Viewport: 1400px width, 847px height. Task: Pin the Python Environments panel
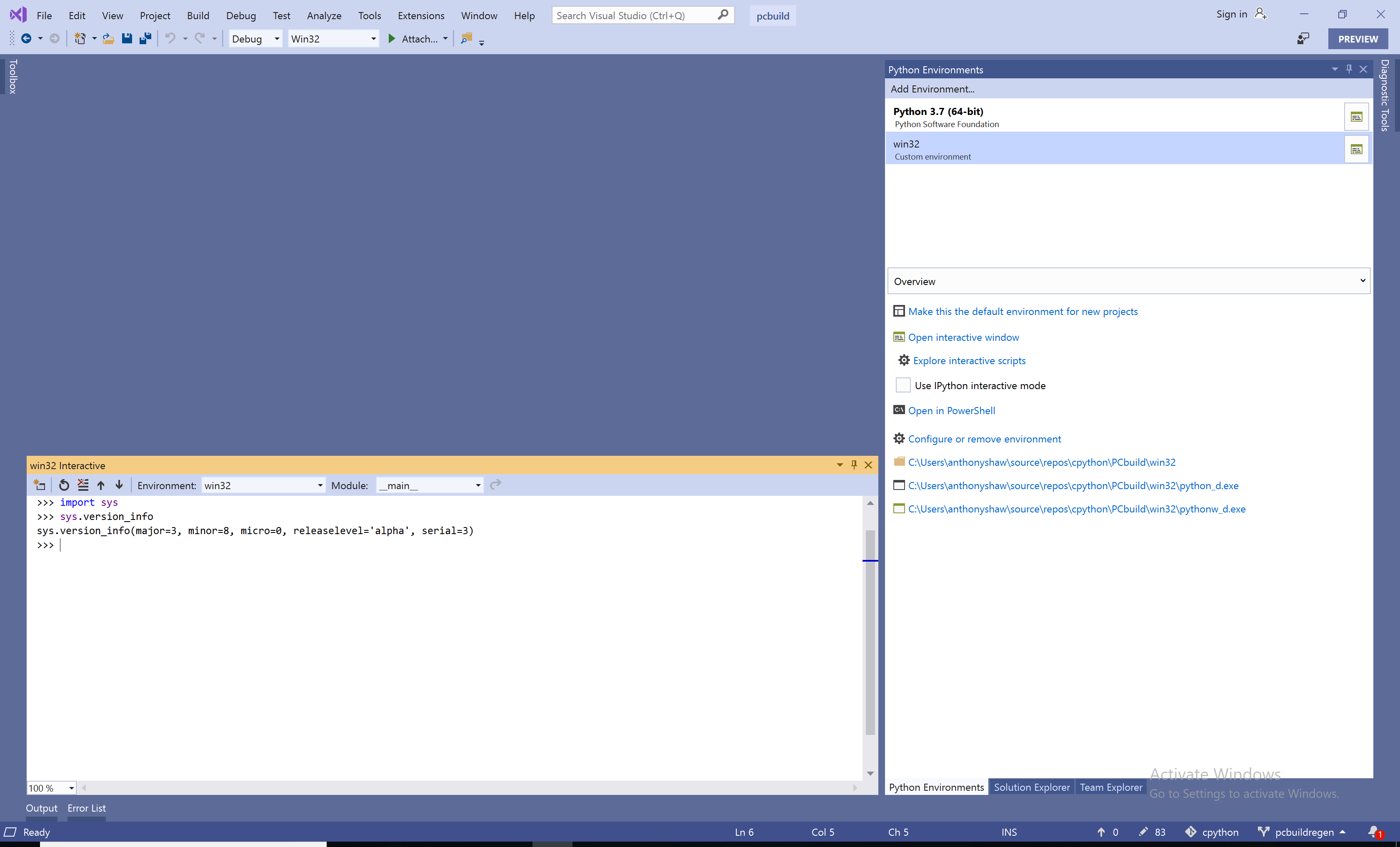1350,69
